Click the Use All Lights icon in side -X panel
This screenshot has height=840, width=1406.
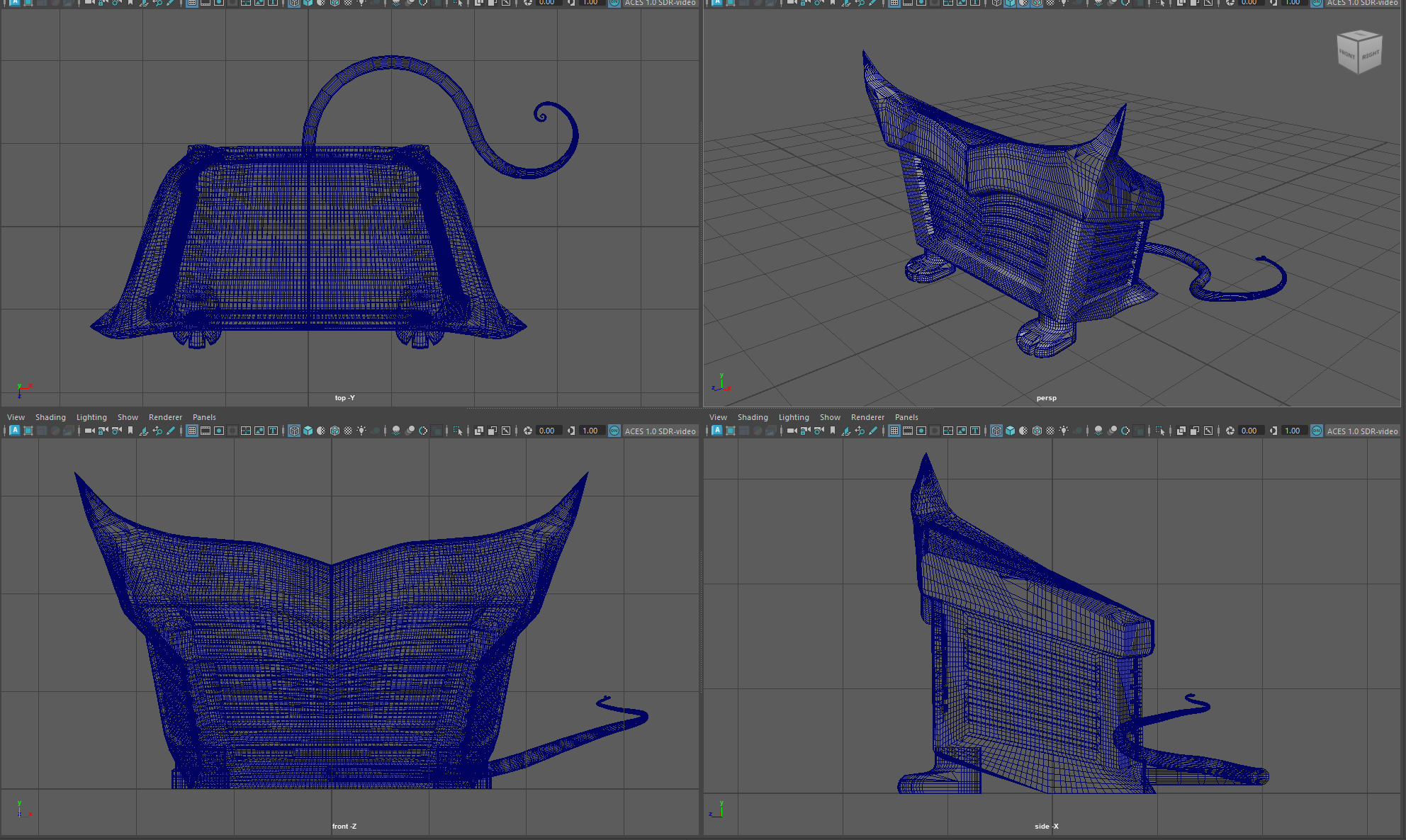click(1064, 431)
